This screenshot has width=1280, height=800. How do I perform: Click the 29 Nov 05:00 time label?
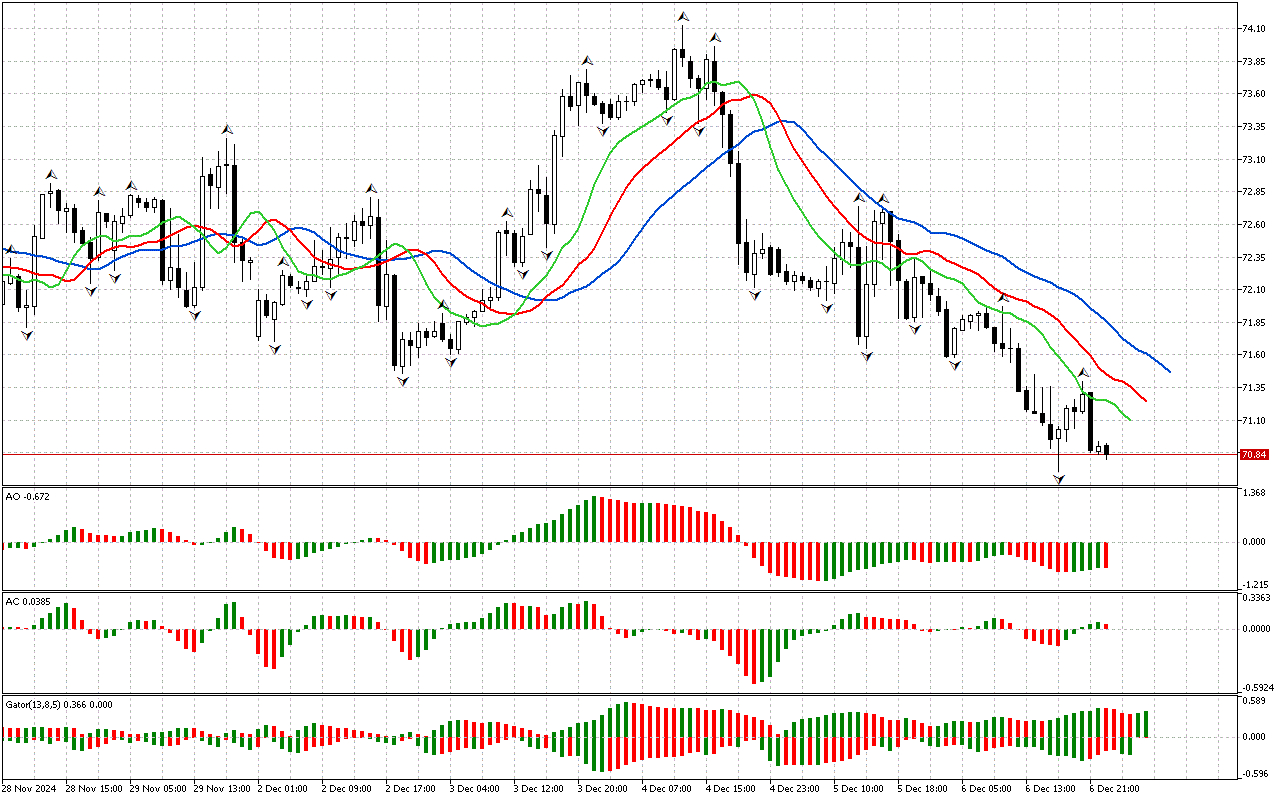coord(159,788)
